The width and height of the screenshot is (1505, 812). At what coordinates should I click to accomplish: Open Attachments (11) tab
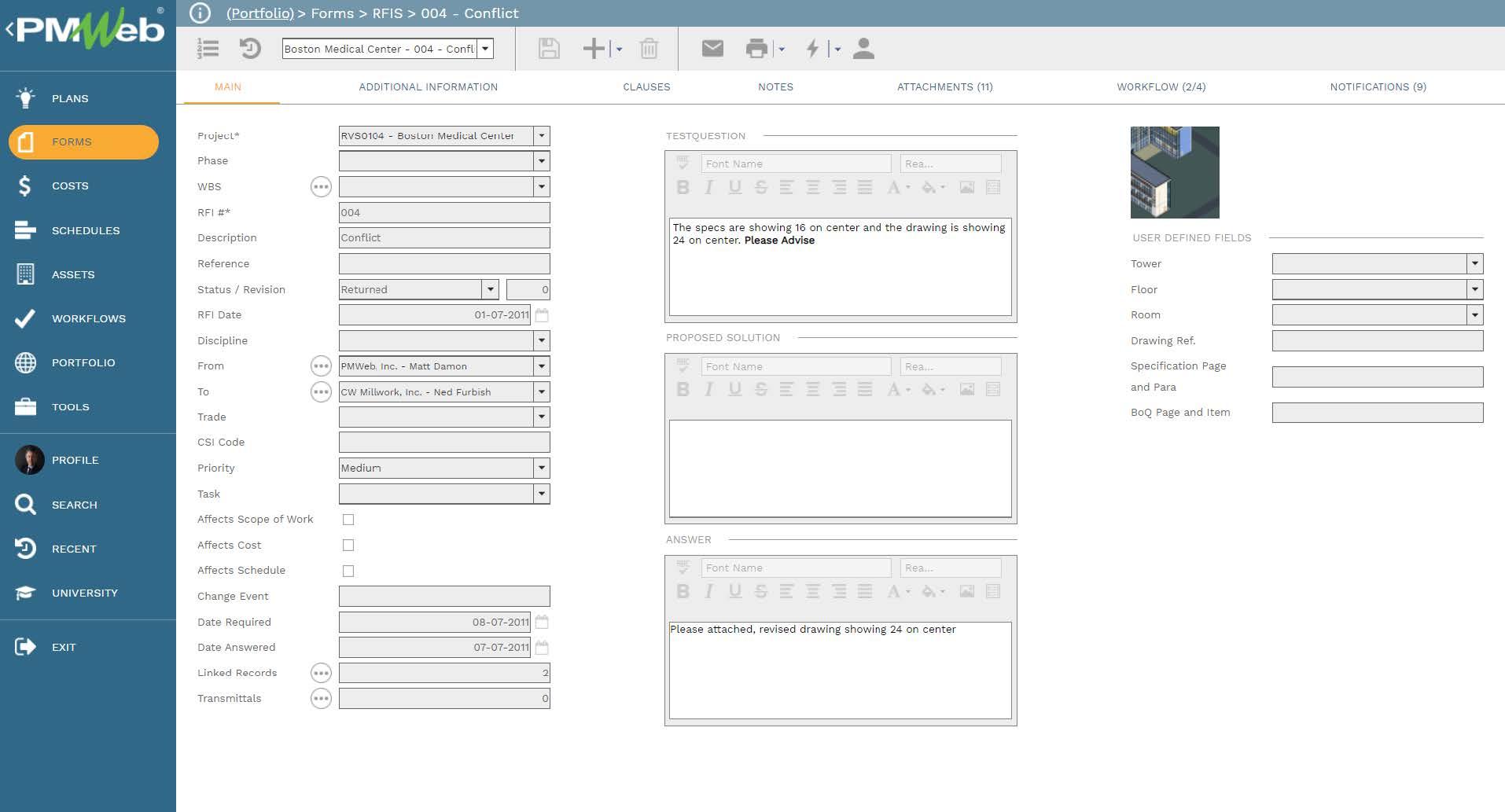(945, 87)
